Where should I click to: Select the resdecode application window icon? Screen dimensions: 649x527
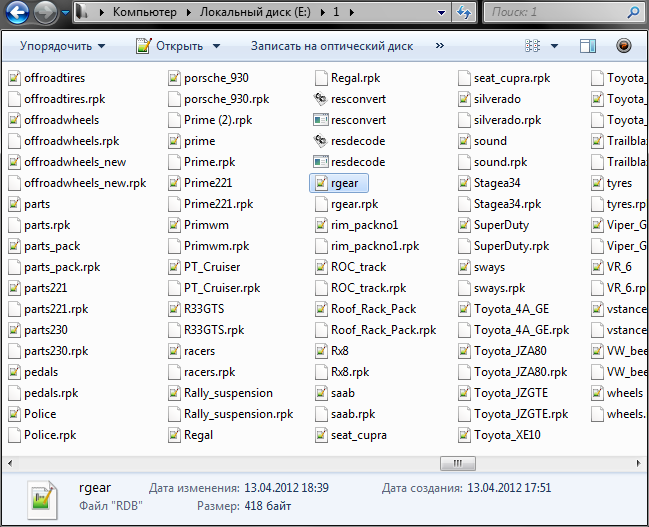[x=321, y=162]
